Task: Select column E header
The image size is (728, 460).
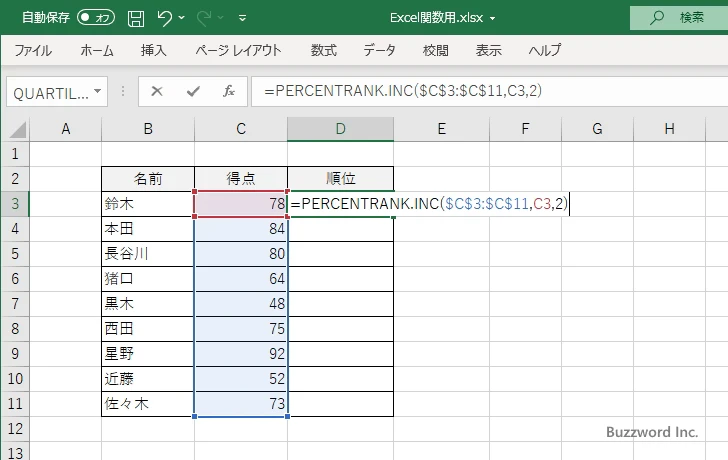Action: pyautogui.click(x=442, y=129)
